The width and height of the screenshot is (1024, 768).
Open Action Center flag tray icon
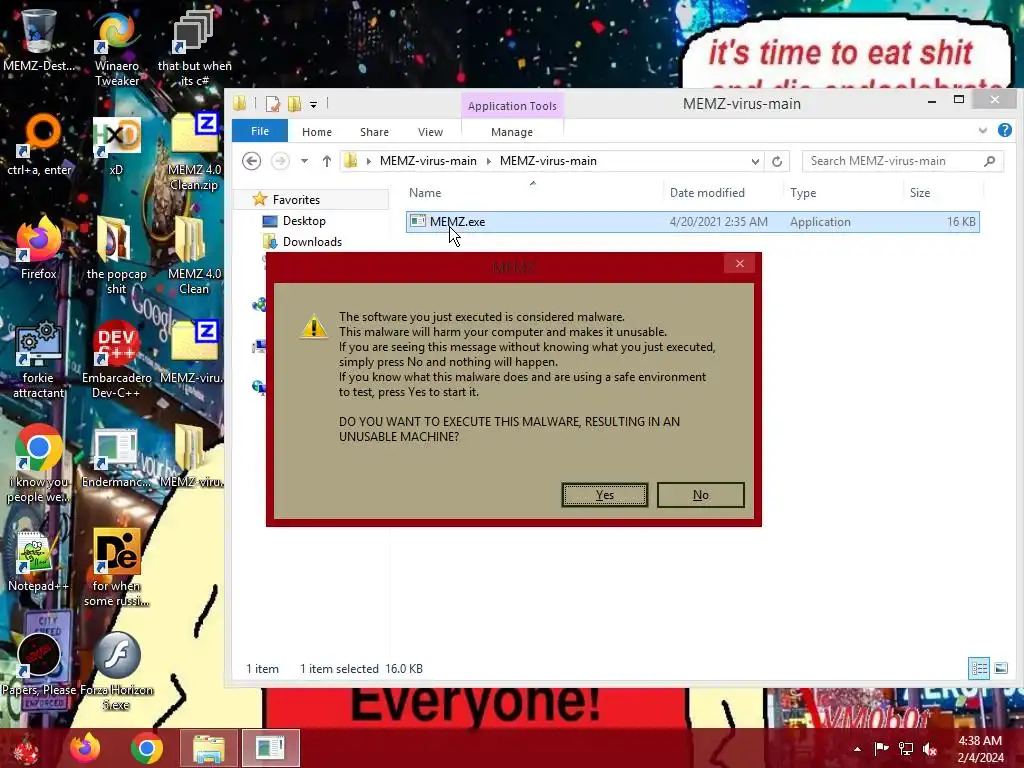pos(882,748)
